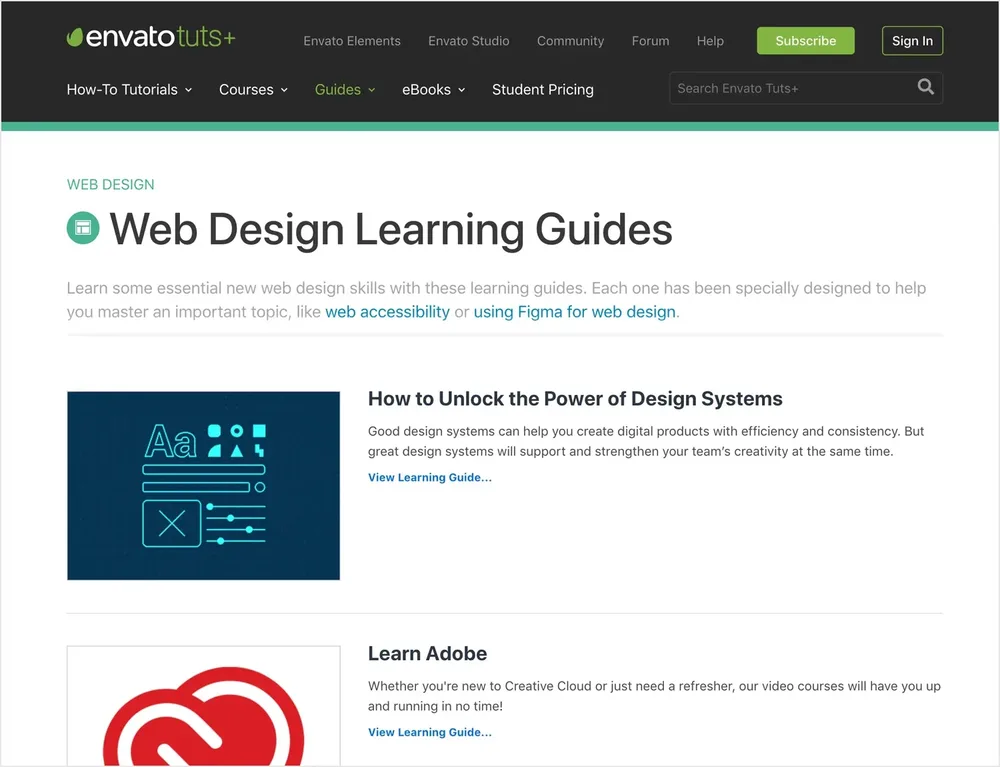
Task: Click the WEB DESIGN breadcrumb link
Action: (110, 184)
